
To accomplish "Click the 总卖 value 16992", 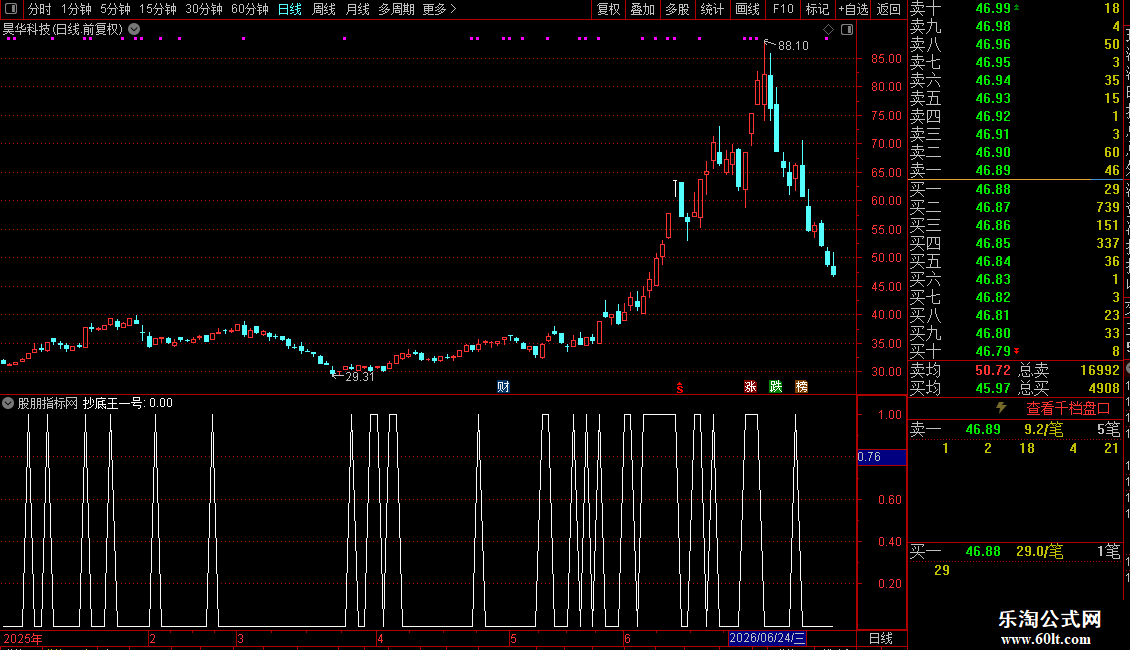I will [1100, 370].
